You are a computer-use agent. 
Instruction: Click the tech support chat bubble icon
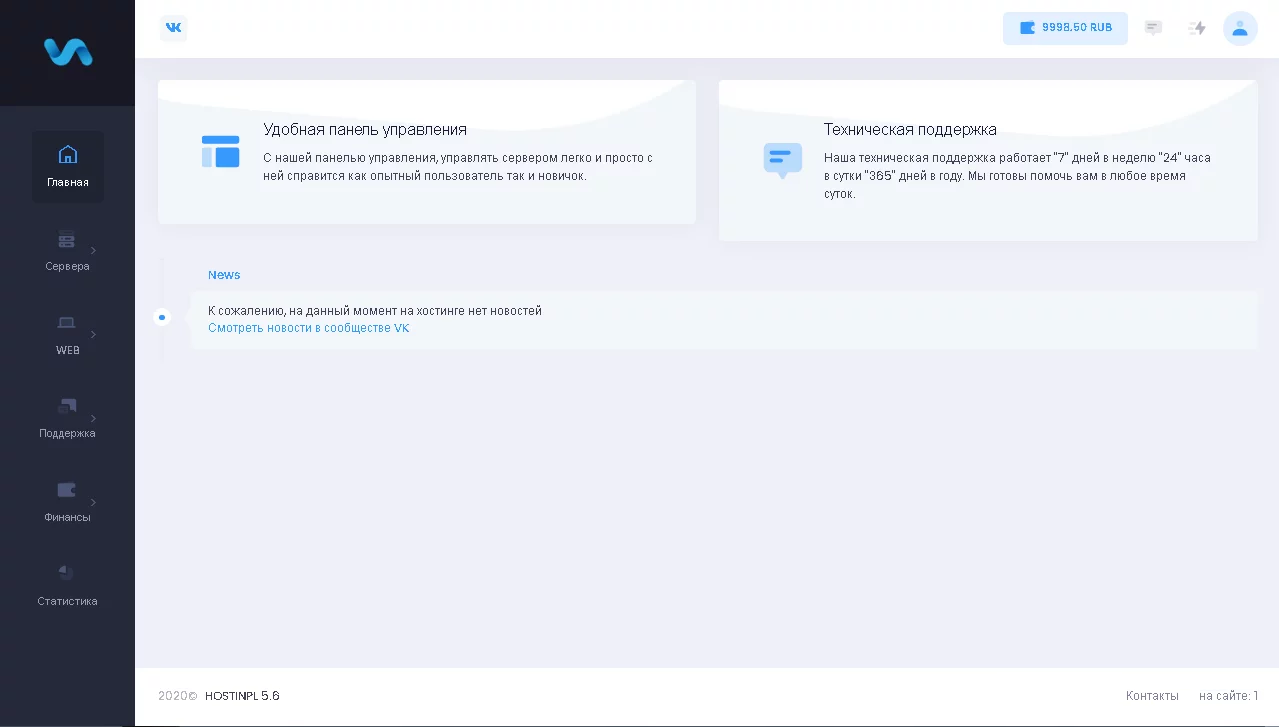782,159
